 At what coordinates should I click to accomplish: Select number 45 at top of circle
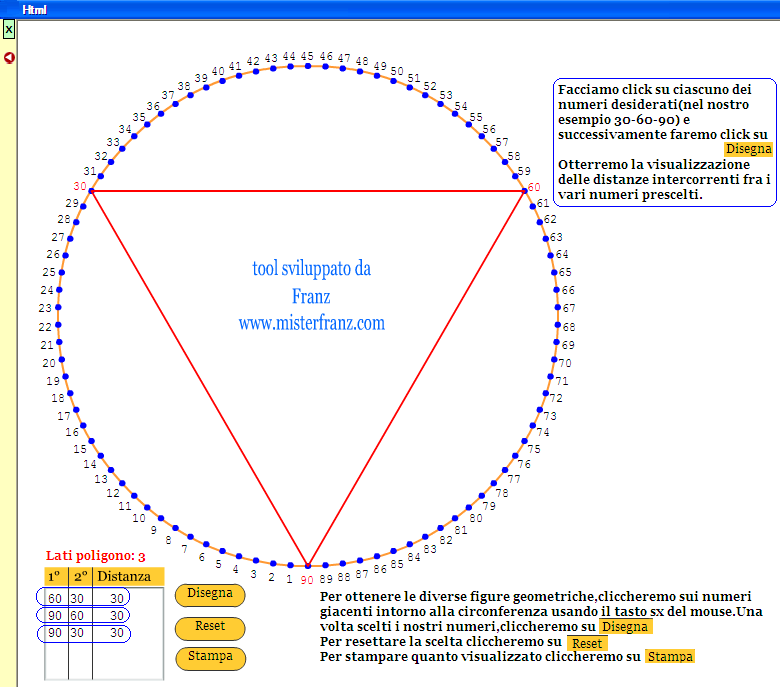(308, 57)
